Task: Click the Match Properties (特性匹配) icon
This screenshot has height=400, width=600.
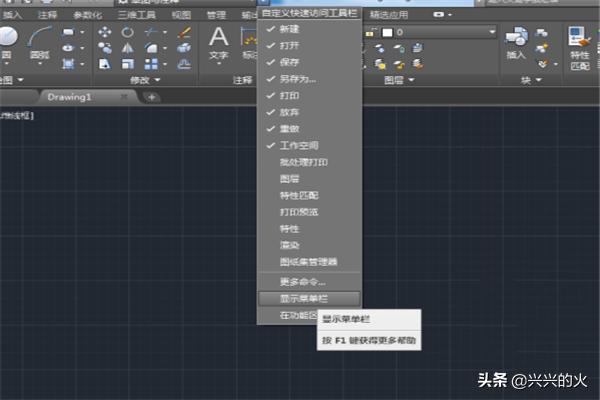Action: [x=580, y=42]
